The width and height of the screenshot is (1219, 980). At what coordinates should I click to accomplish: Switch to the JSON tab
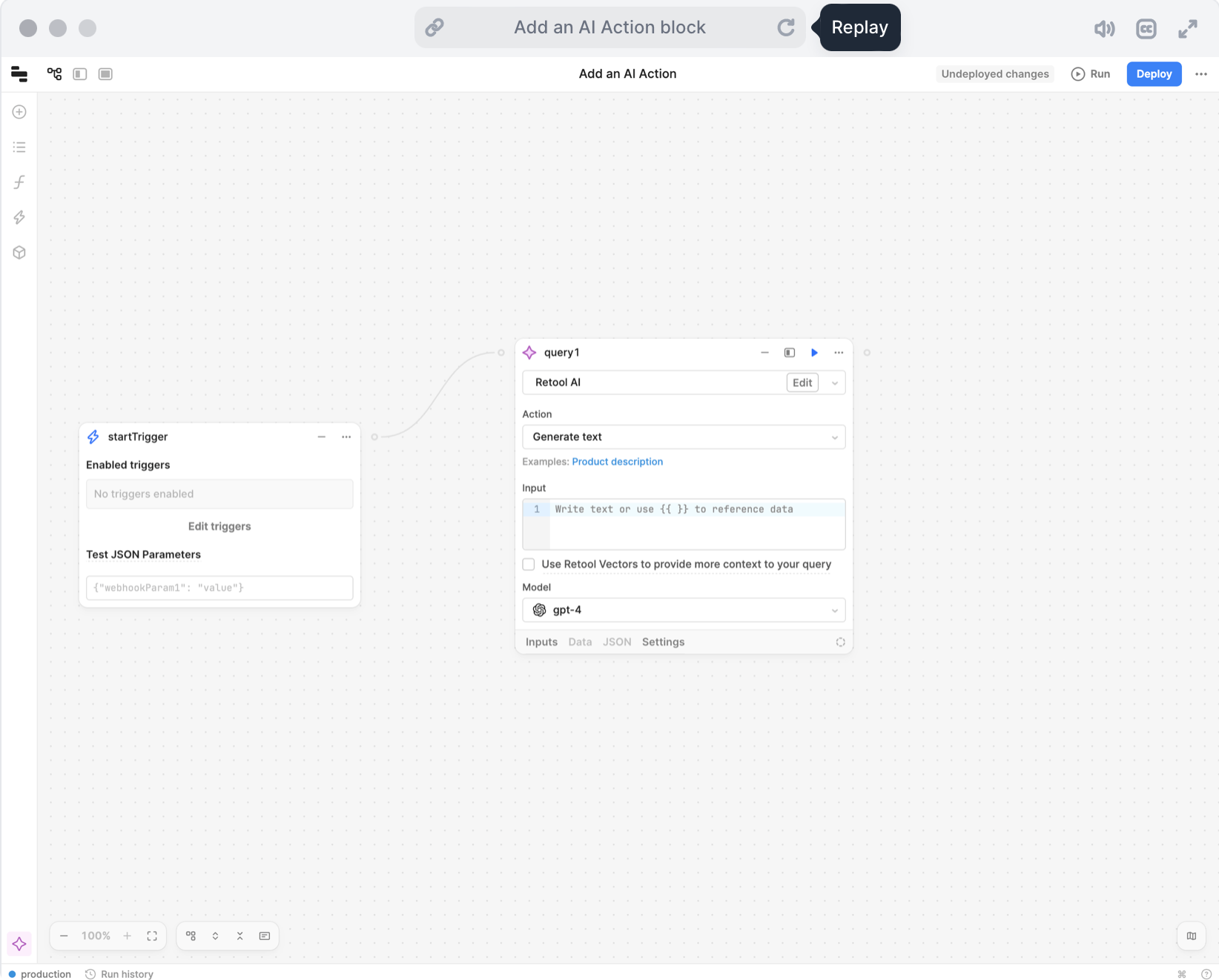click(x=617, y=642)
